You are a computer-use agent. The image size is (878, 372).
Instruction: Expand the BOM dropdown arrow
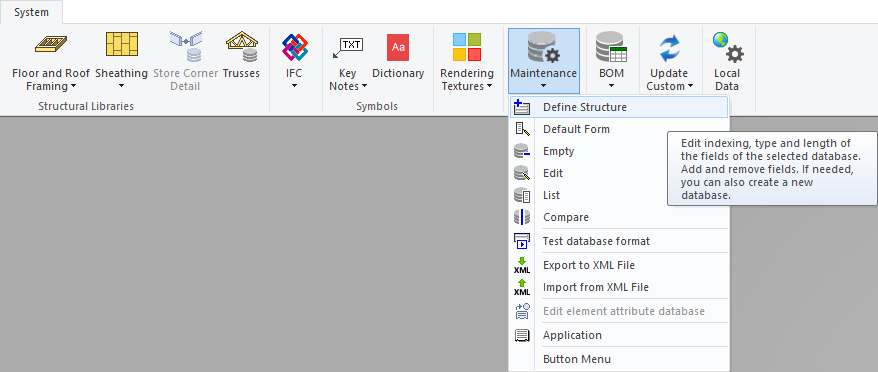[611, 86]
